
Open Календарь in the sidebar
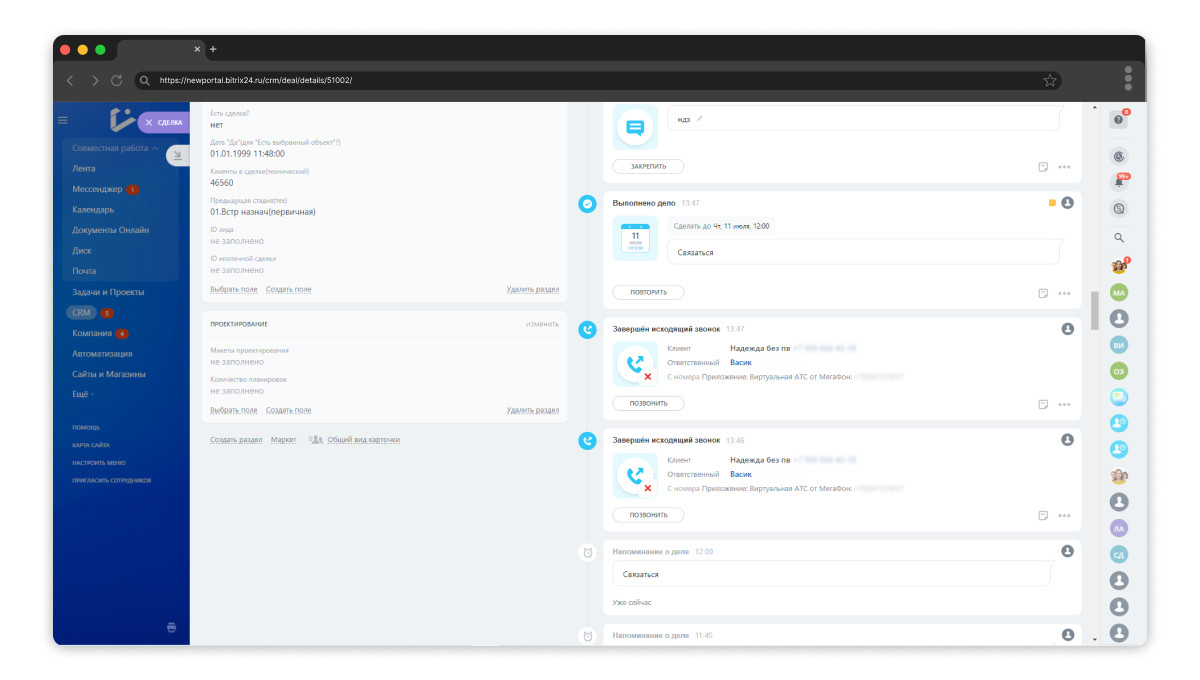click(x=93, y=210)
